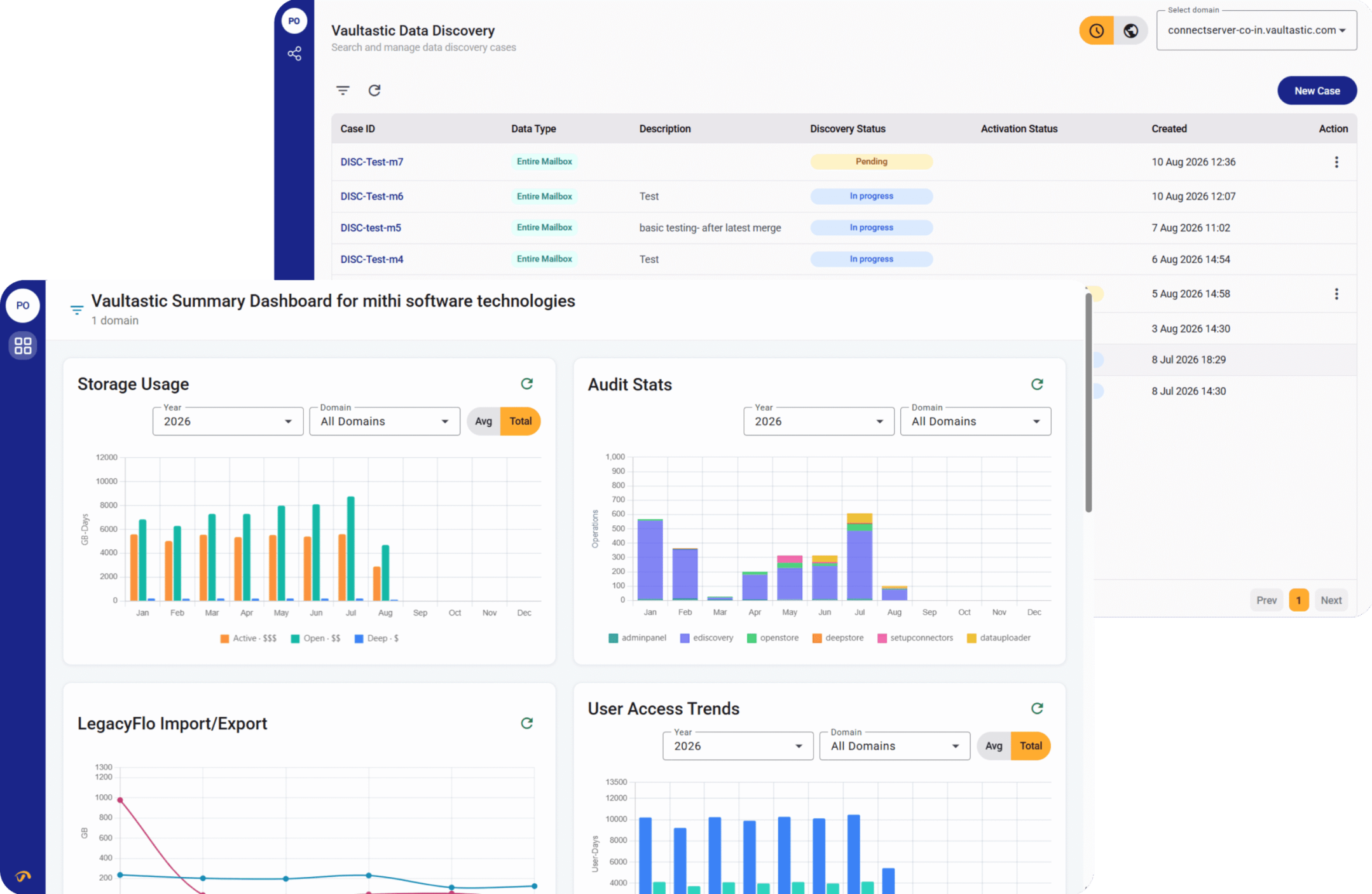Toggle Open - $$ legend swatch
Screen dimensions: 1372x894
[295, 638]
